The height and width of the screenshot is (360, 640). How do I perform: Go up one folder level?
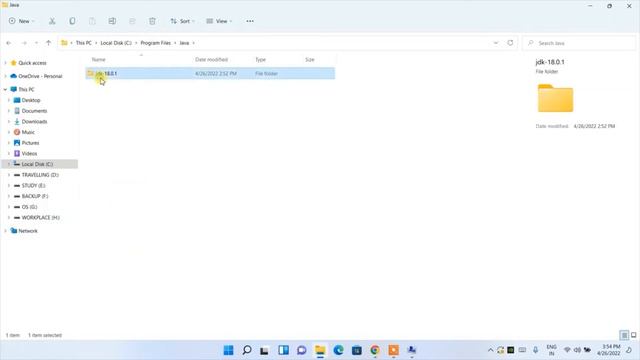click(49, 43)
